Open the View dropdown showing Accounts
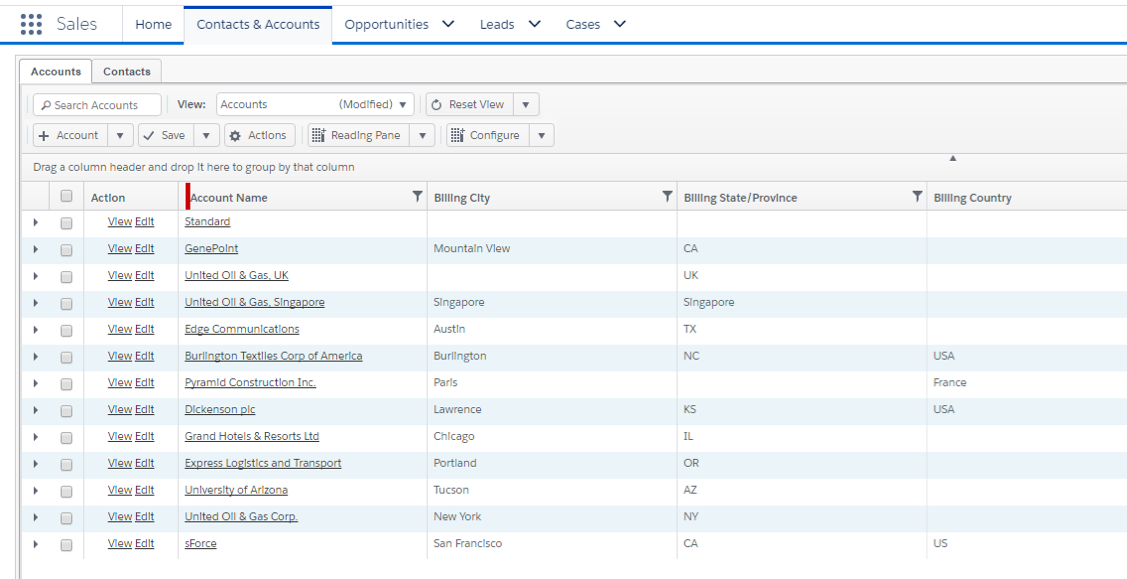The height and width of the screenshot is (579, 1127). 316,104
